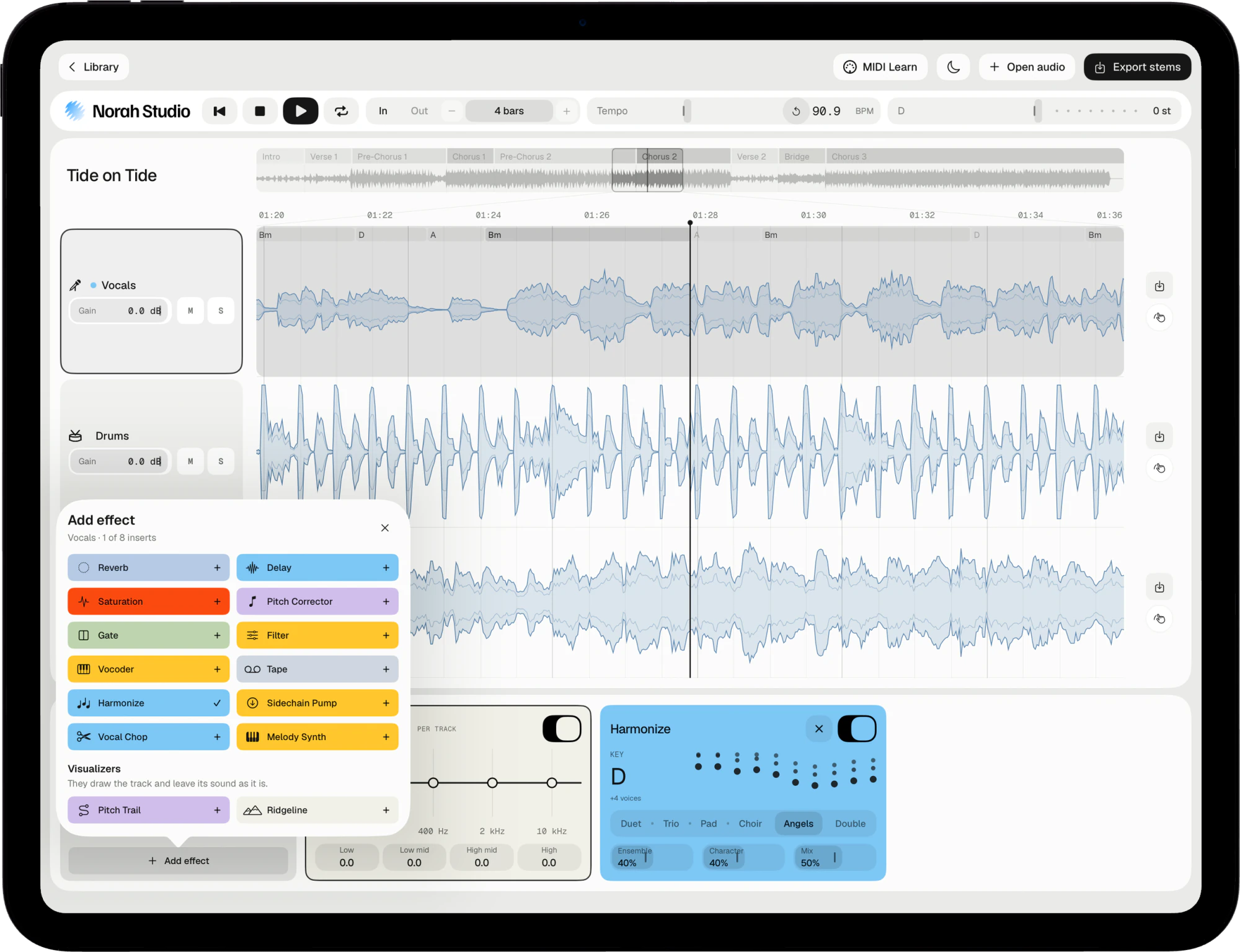Click Open audio button

pos(1027,67)
